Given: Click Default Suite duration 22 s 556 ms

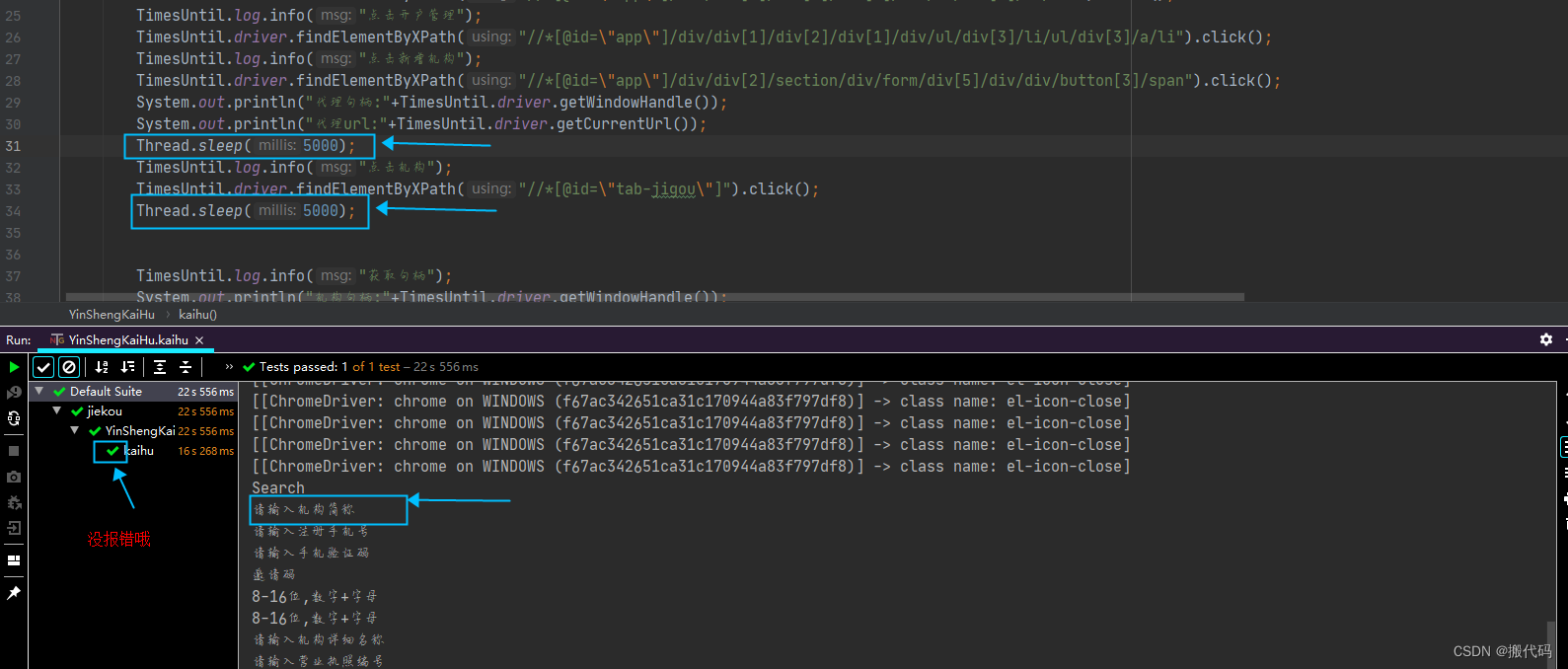Looking at the screenshot, I should [x=205, y=392].
